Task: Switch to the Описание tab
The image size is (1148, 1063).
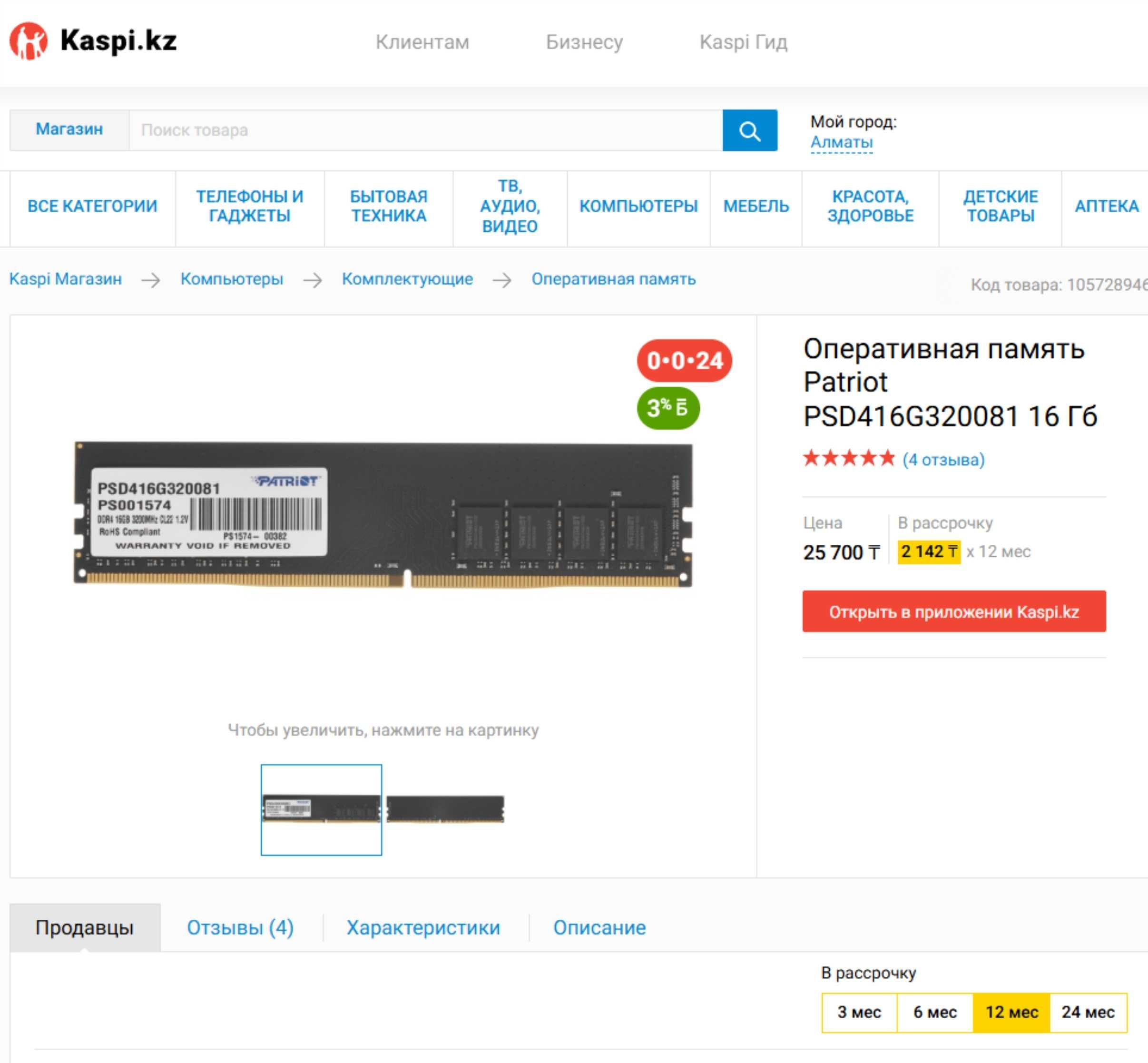Action: 599,927
